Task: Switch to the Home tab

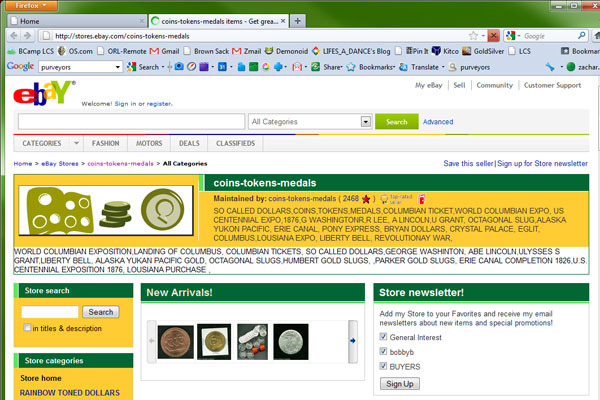Action: tap(77, 21)
